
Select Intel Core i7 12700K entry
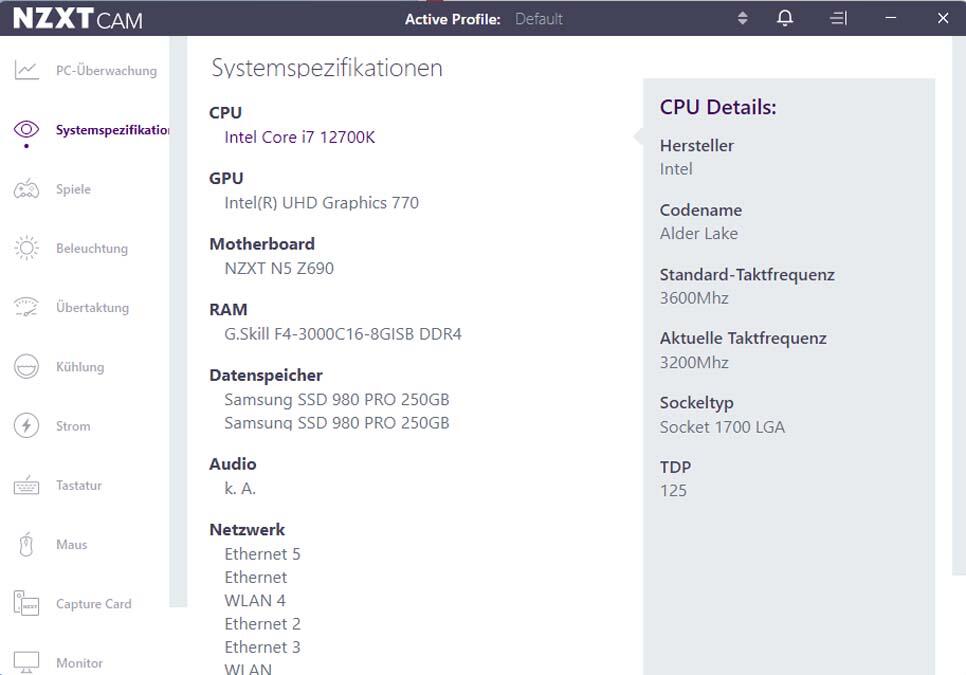[x=299, y=137]
